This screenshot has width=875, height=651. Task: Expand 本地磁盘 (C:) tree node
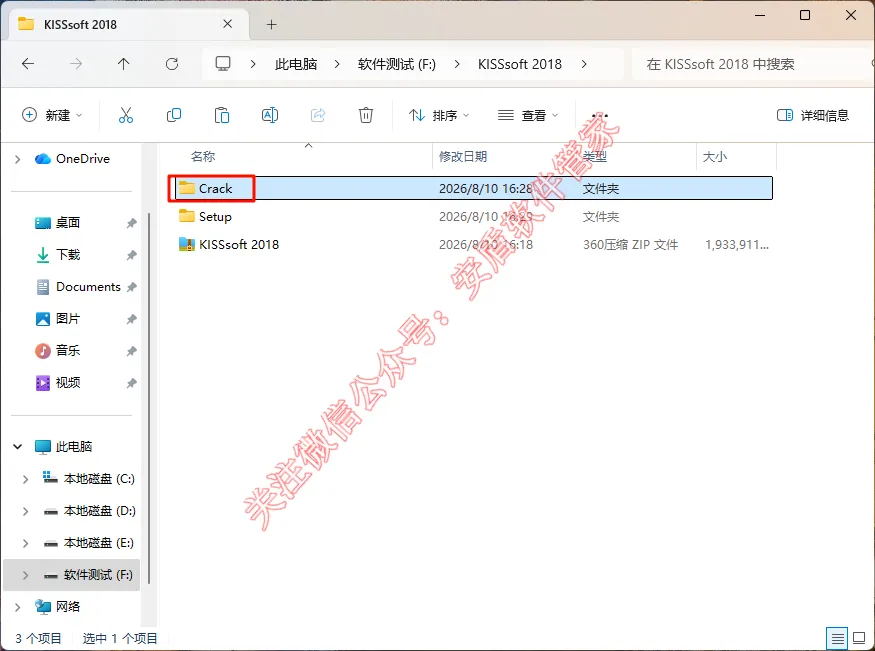[x=25, y=479]
